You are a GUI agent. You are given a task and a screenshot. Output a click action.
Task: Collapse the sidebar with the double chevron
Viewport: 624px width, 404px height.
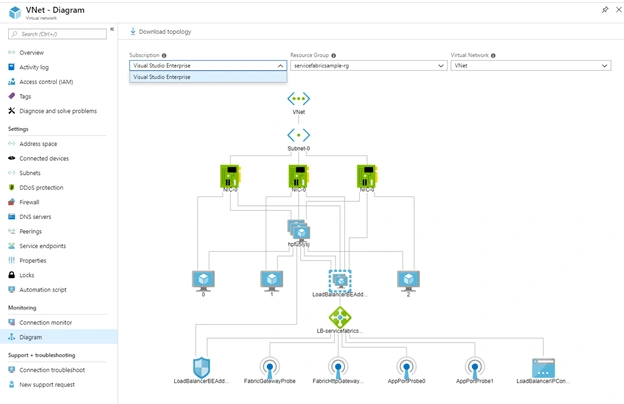pos(112,29)
